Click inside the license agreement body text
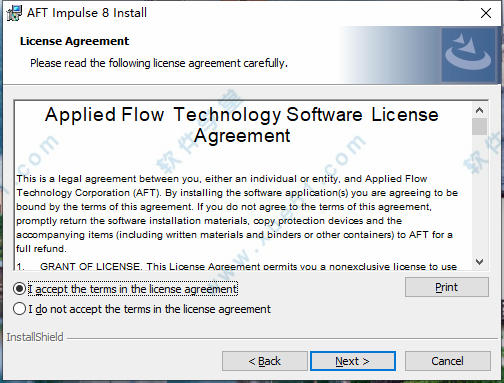 (237, 213)
